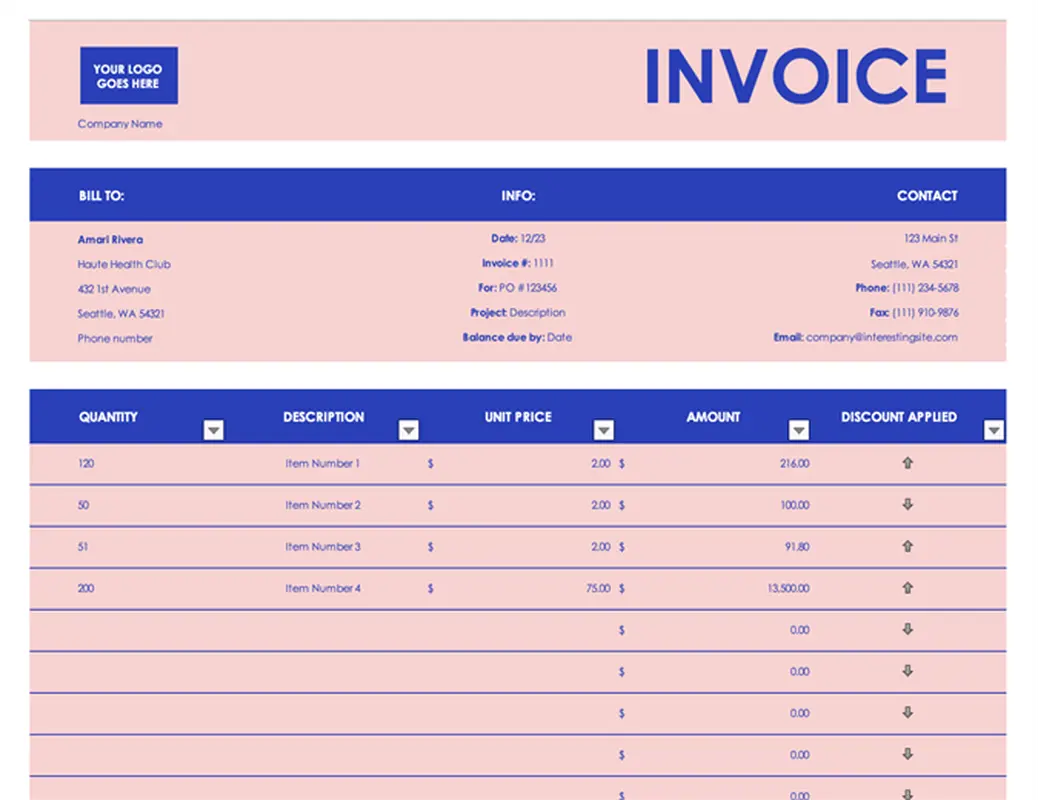Open the Quantity column filter dropdown
The height and width of the screenshot is (800, 1038).
pos(213,430)
